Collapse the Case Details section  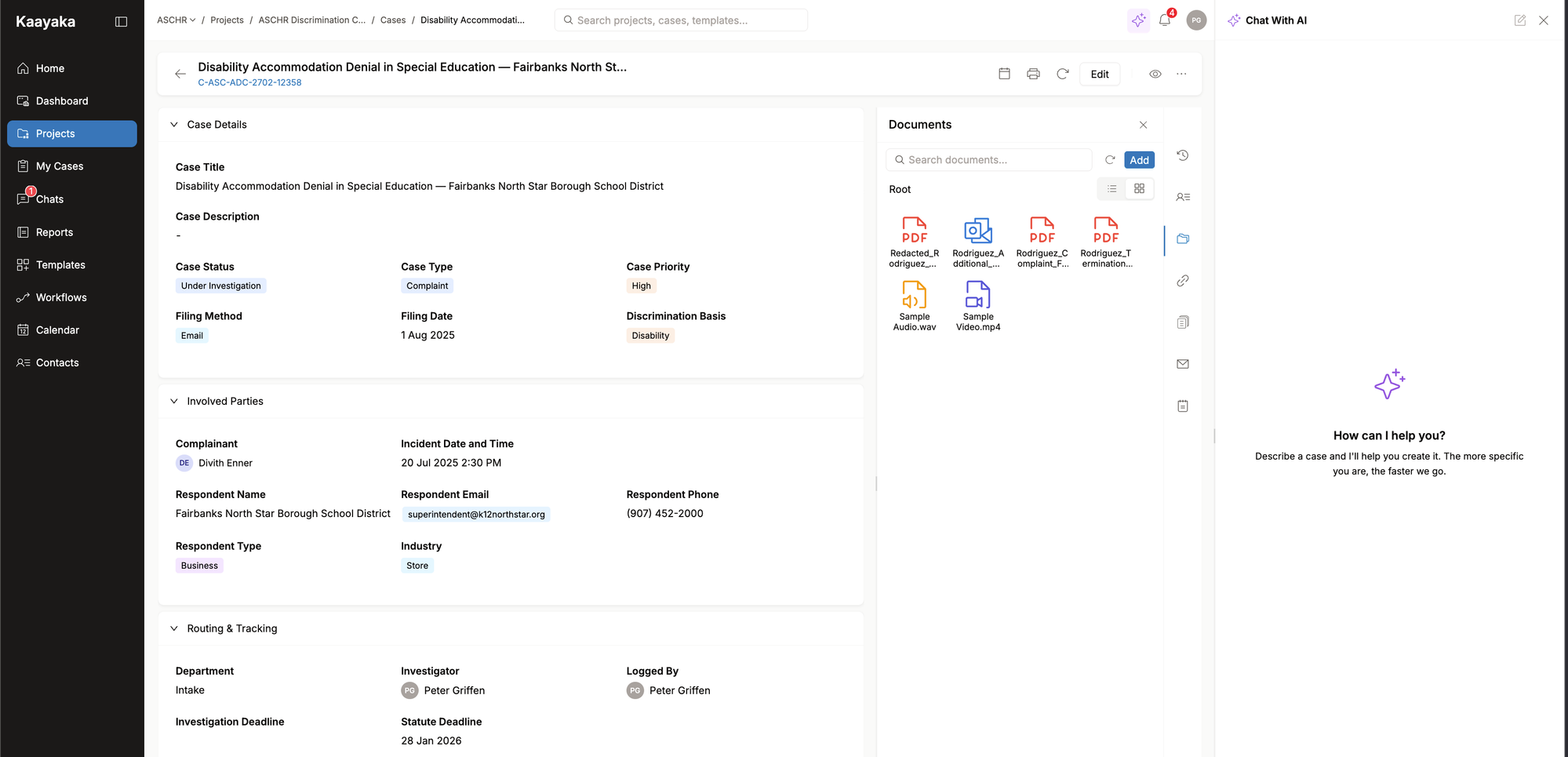click(x=174, y=125)
